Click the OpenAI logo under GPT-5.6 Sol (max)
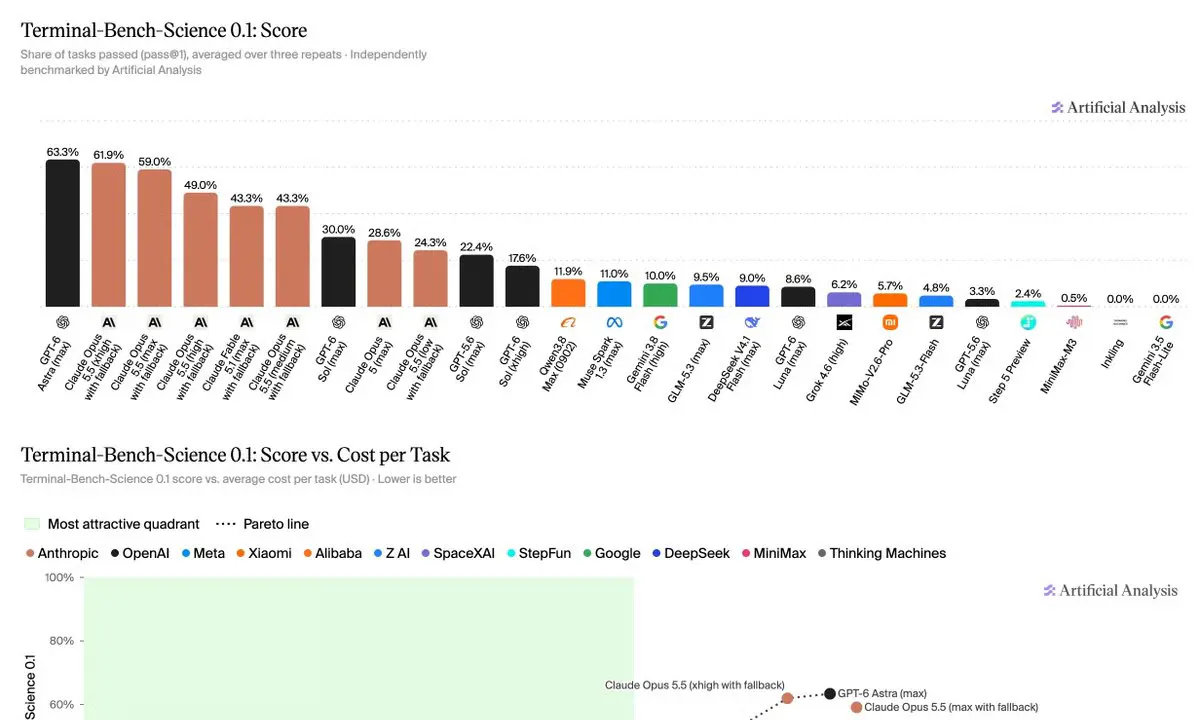Image resolution: width=1200 pixels, height=720 pixels. [476, 322]
